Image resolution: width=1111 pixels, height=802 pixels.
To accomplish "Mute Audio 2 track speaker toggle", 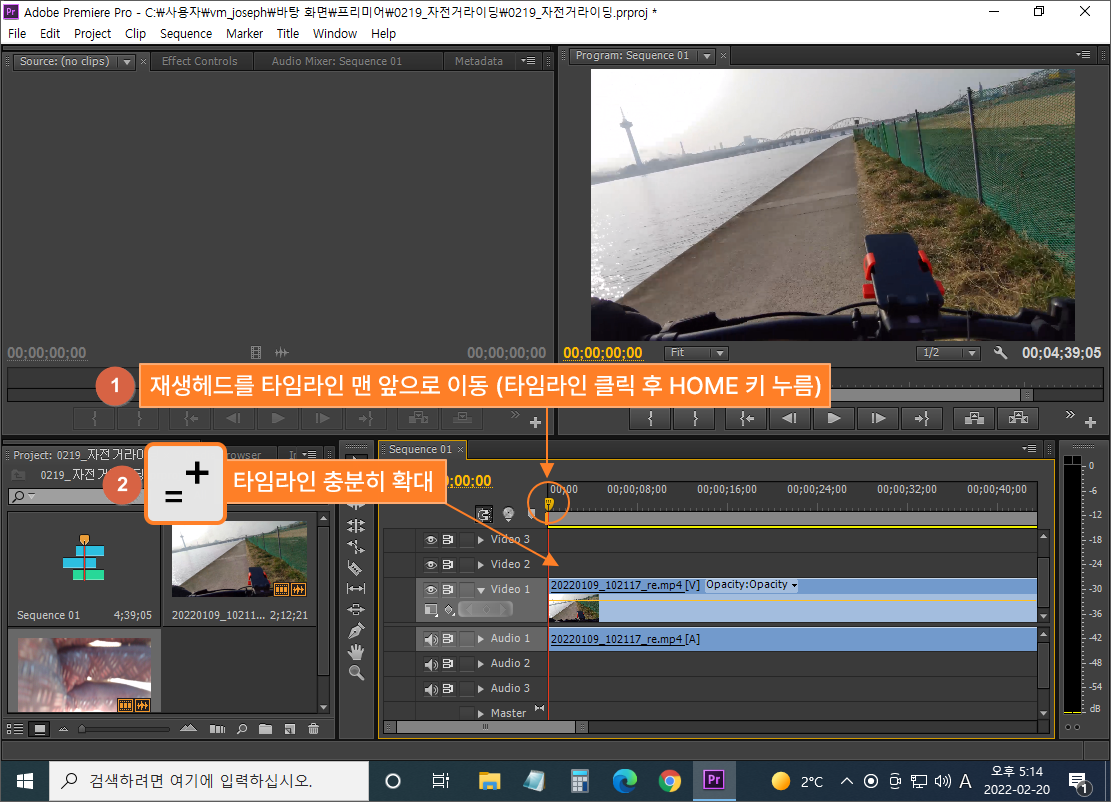I will tap(431, 664).
